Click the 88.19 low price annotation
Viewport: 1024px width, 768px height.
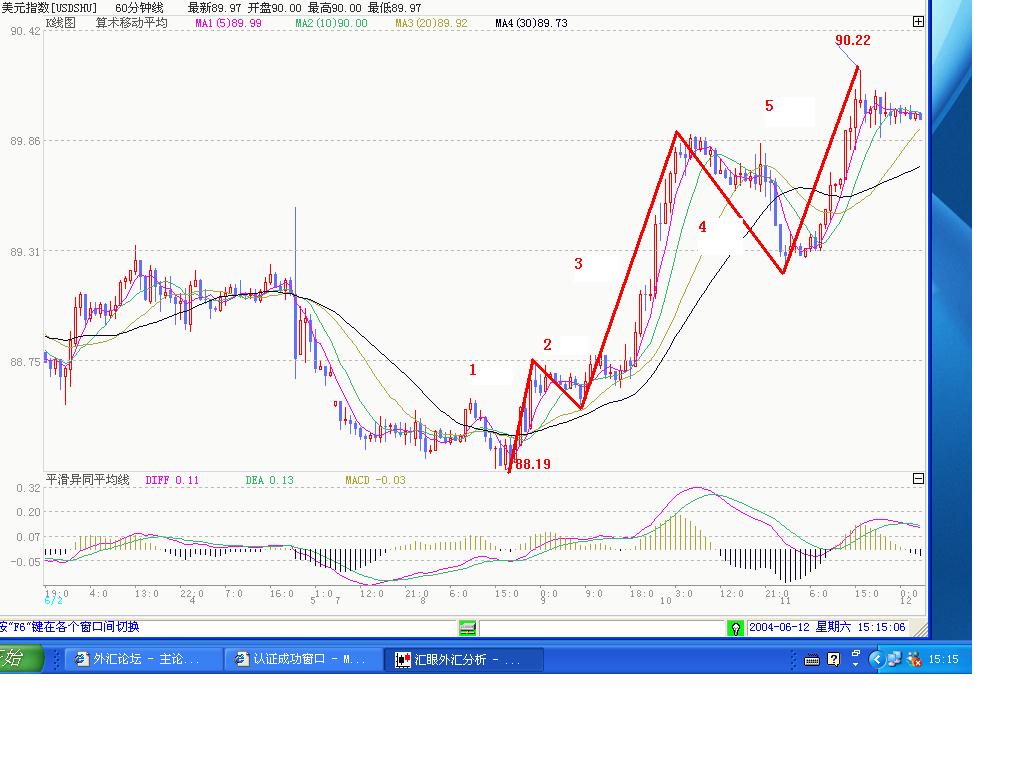point(533,464)
